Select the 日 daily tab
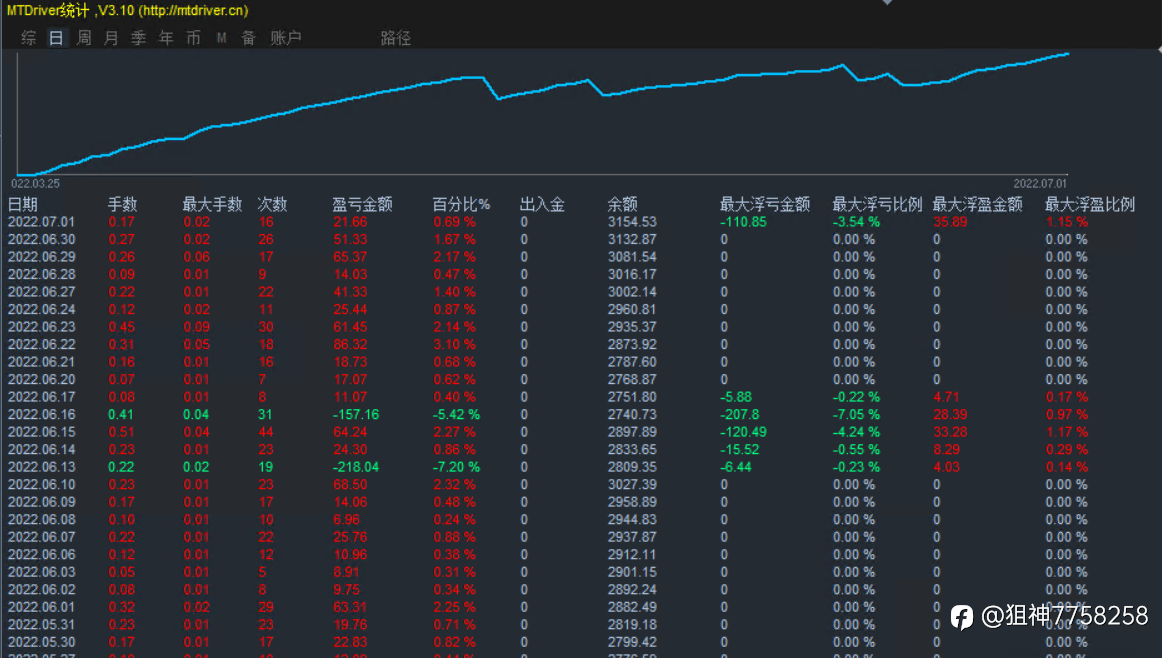 click(56, 38)
